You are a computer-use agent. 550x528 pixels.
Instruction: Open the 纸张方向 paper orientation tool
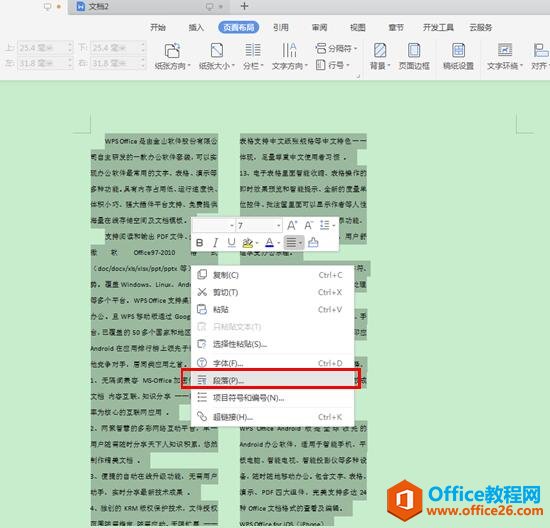[x=172, y=56]
